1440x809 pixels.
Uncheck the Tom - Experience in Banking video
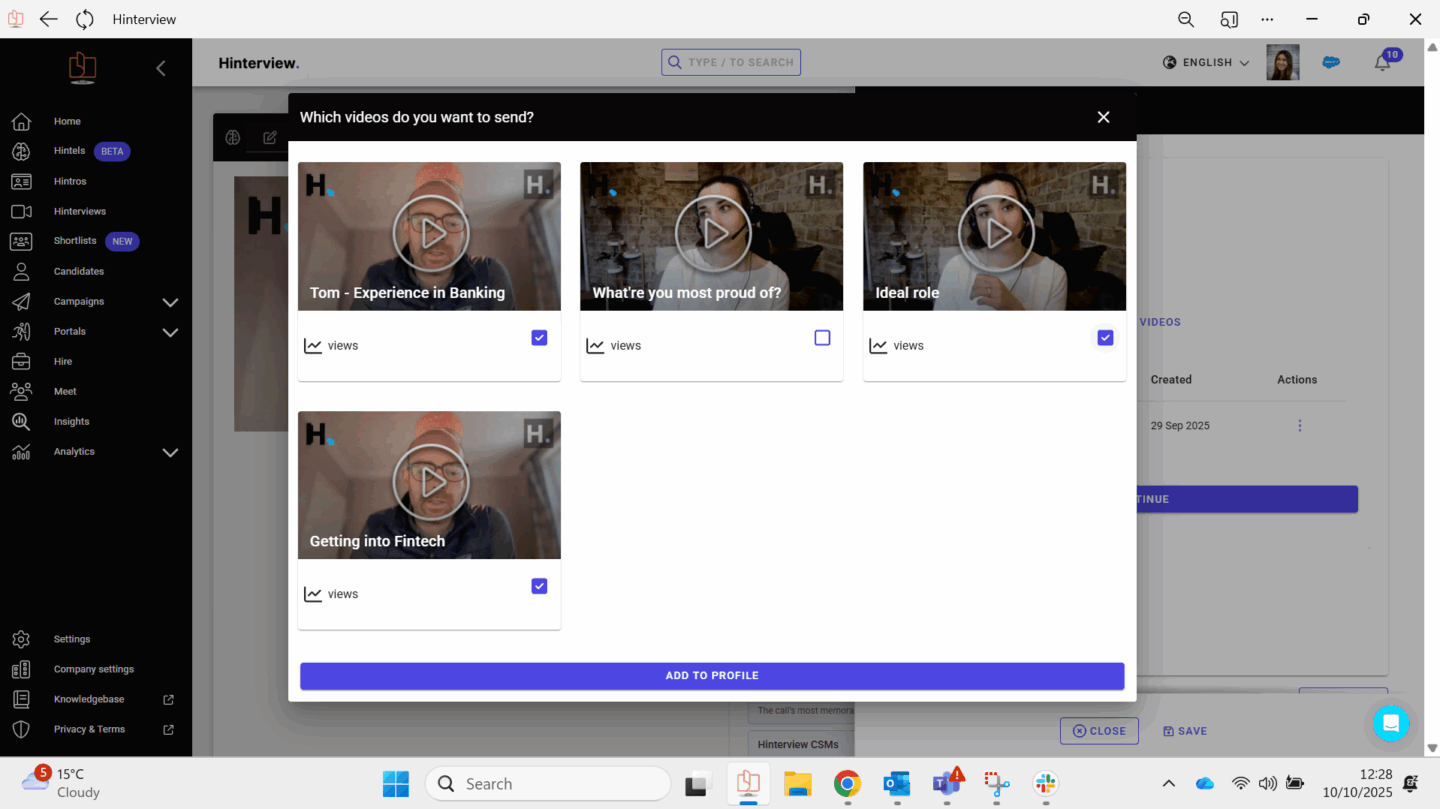pos(539,338)
